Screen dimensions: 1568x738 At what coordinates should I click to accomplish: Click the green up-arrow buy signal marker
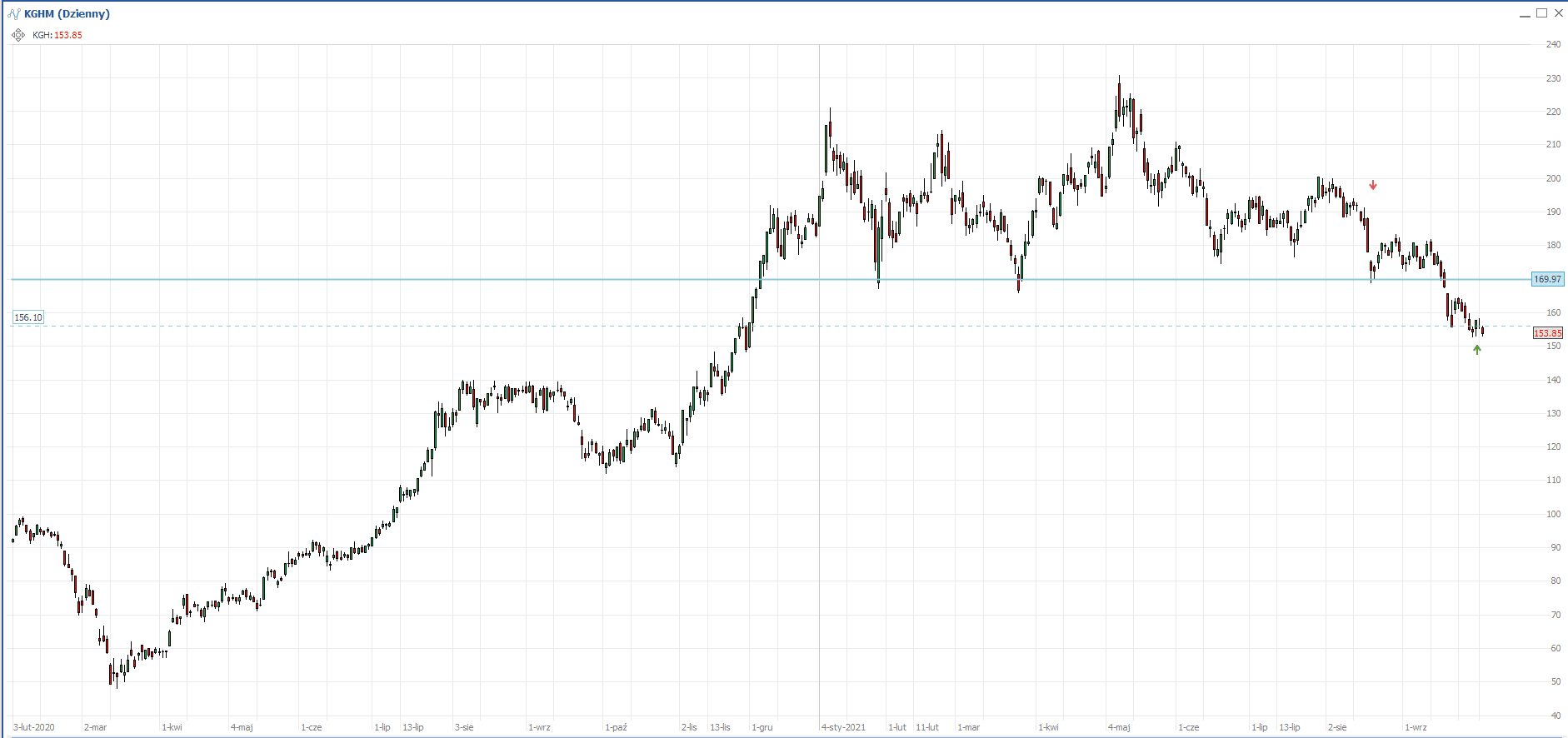(x=1477, y=350)
